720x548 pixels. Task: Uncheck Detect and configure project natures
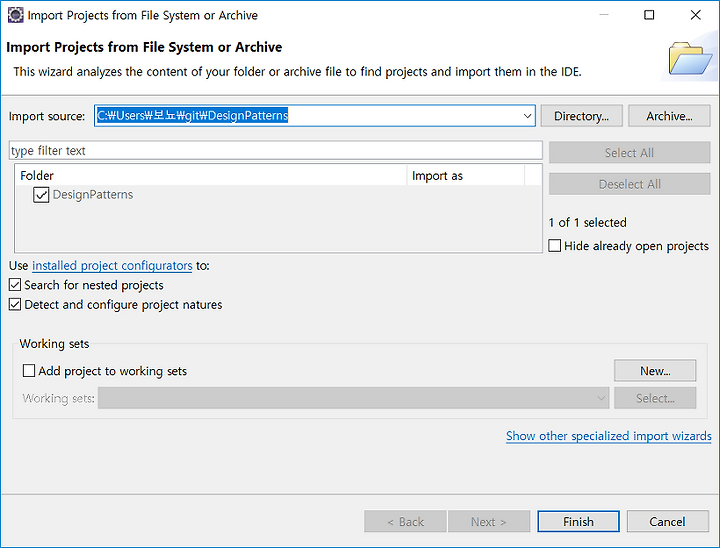click(15, 305)
